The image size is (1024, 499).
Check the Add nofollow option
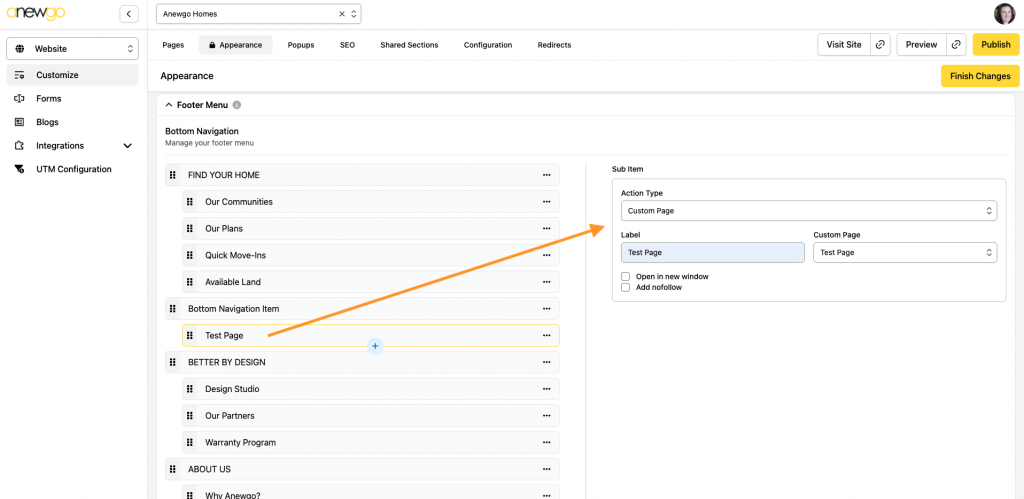(625, 287)
